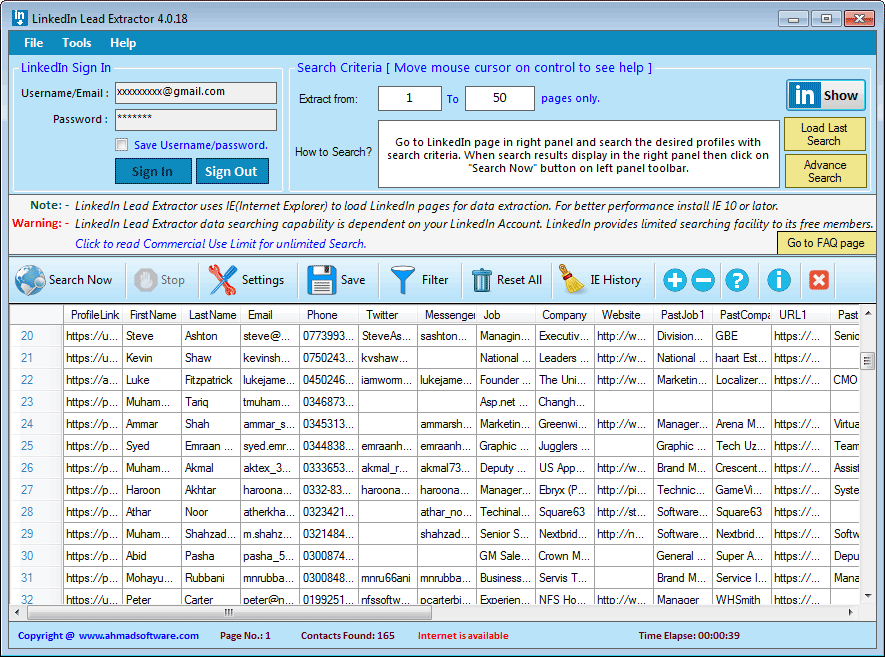Screen dimensions: 885x657
Task: Click the Load Last Search button
Action: (x=826, y=133)
